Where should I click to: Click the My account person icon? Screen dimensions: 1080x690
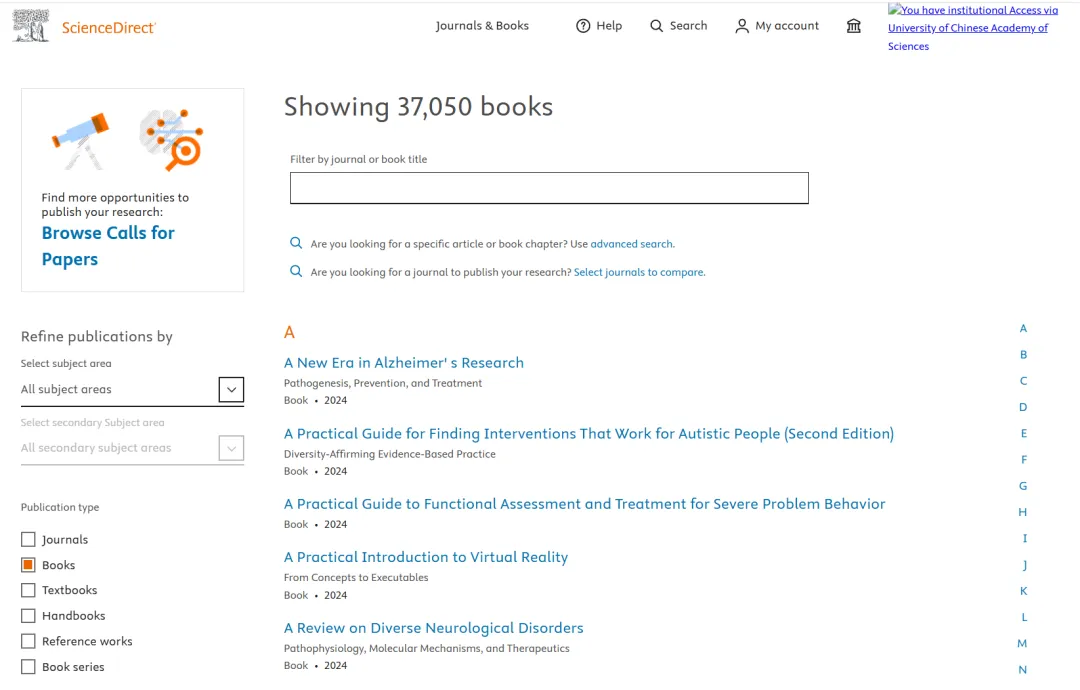pos(742,26)
